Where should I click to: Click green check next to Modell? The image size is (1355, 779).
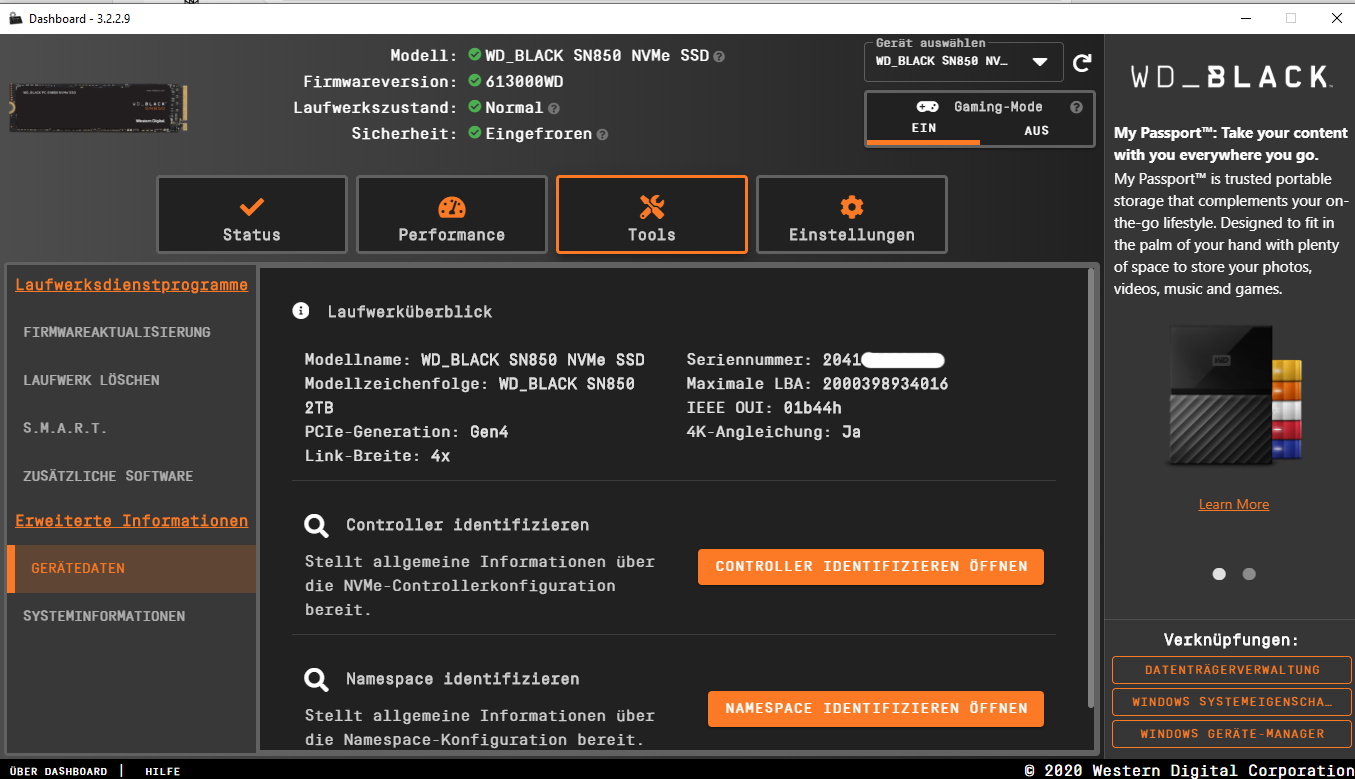tap(475, 55)
